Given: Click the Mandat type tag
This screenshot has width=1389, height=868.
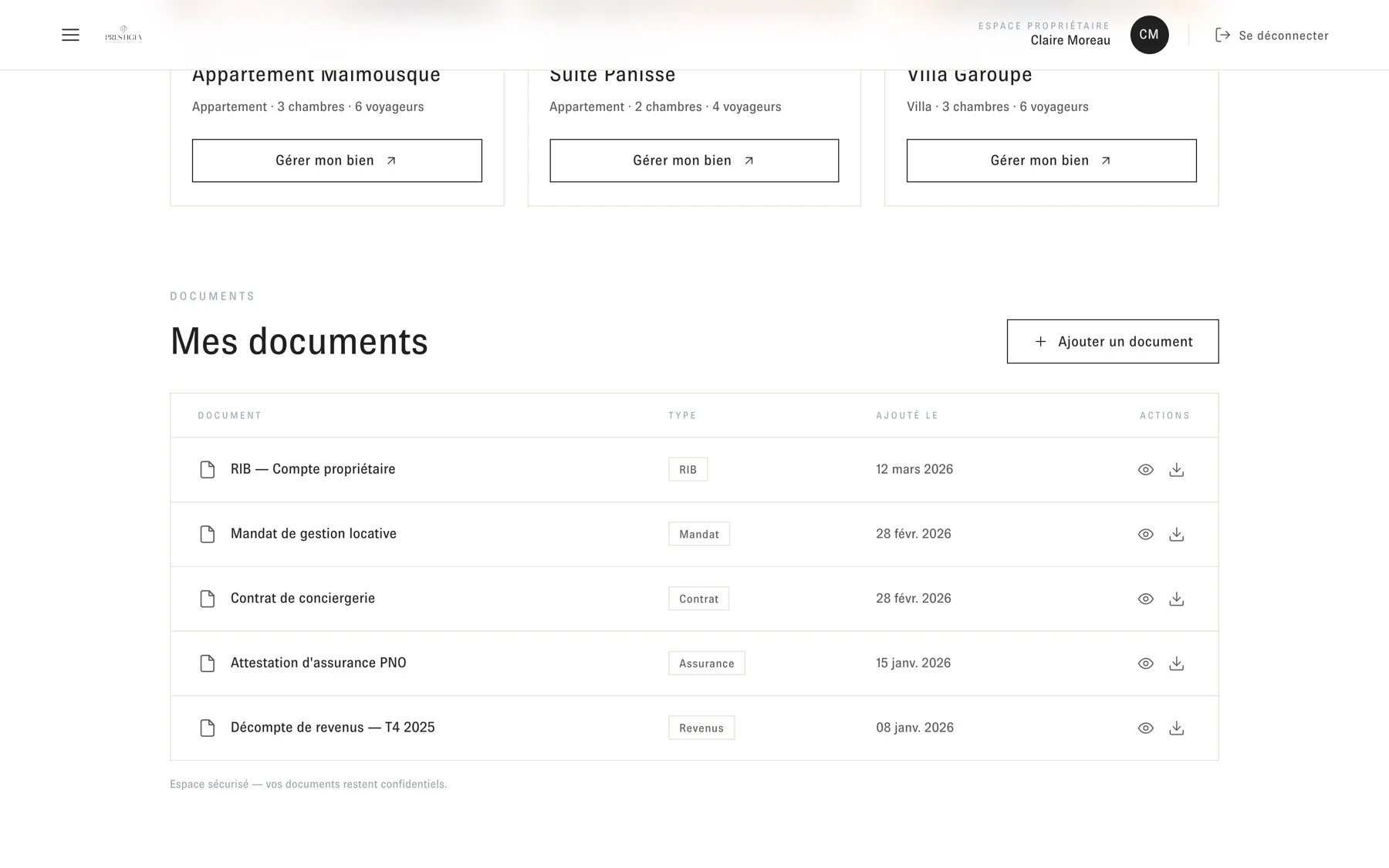Looking at the screenshot, I should click(698, 534).
